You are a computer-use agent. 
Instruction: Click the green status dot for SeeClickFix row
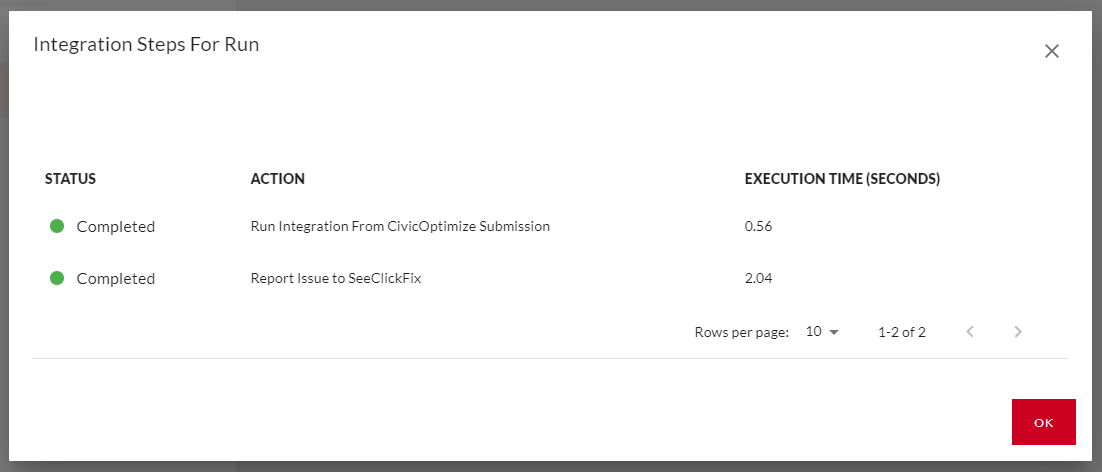pos(57,278)
